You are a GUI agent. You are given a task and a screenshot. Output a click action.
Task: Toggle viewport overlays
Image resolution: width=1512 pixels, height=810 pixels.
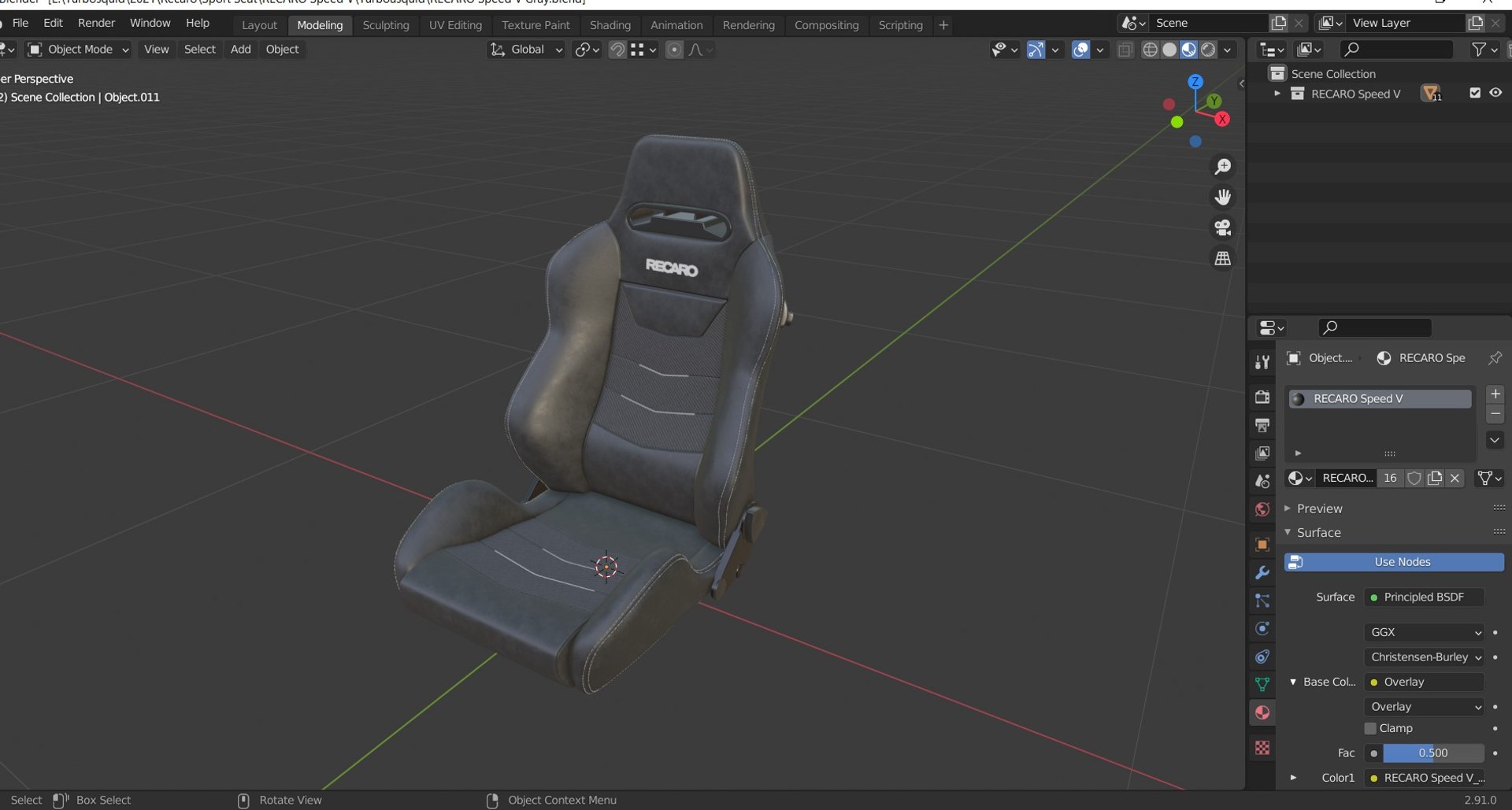[1081, 50]
